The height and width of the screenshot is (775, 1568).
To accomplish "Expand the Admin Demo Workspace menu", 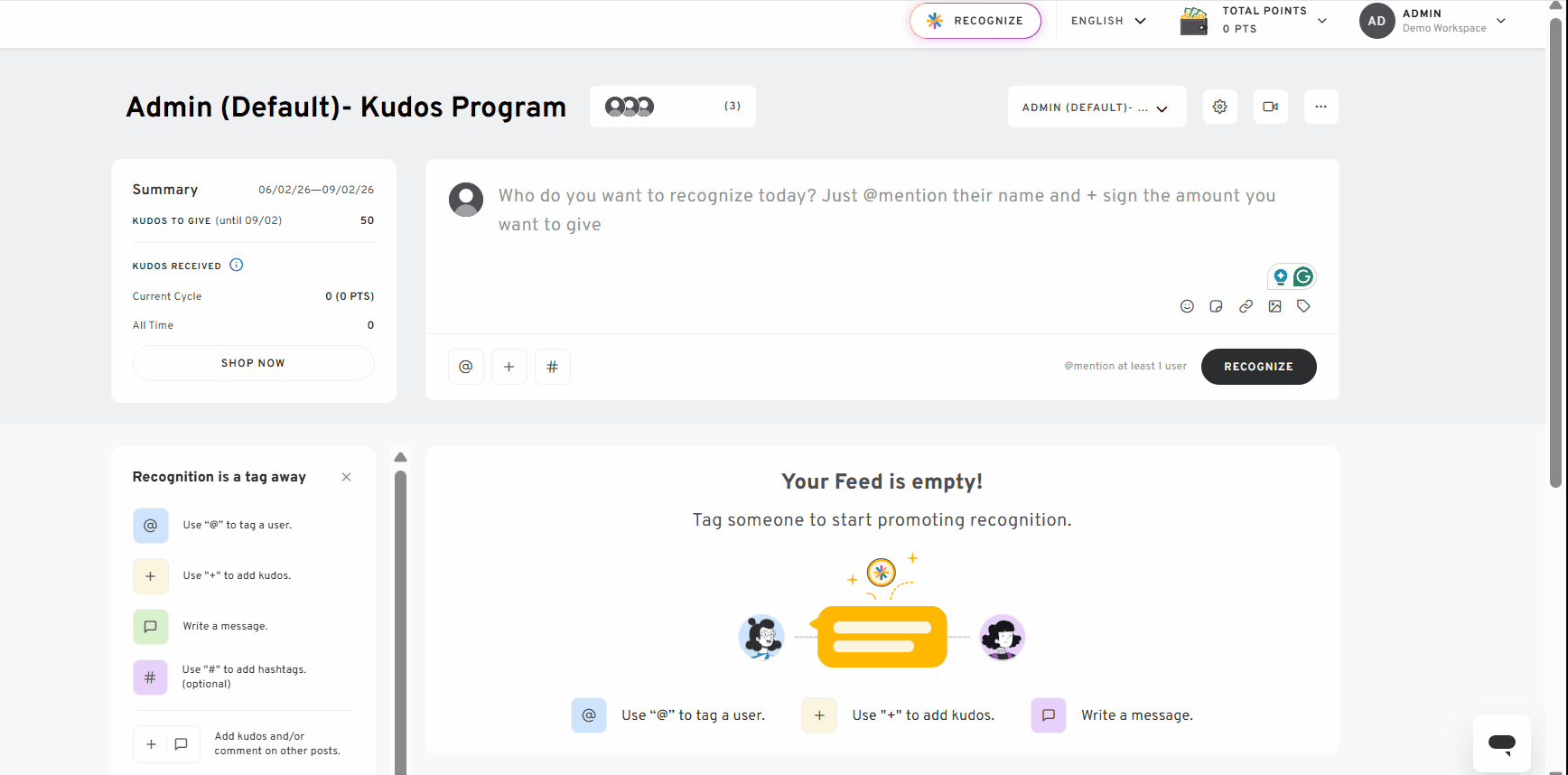I will [x=1500, y=21].
